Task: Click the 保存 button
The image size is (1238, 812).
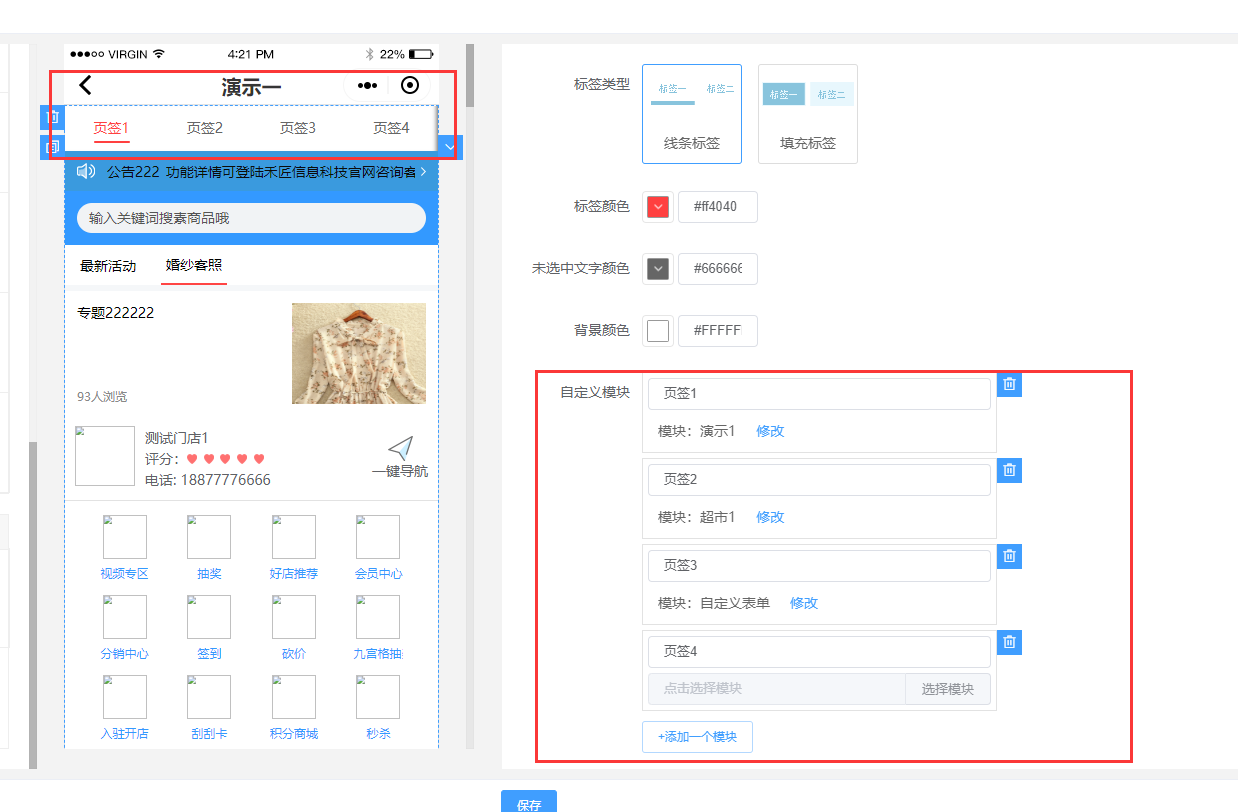Action: point(529,801)
